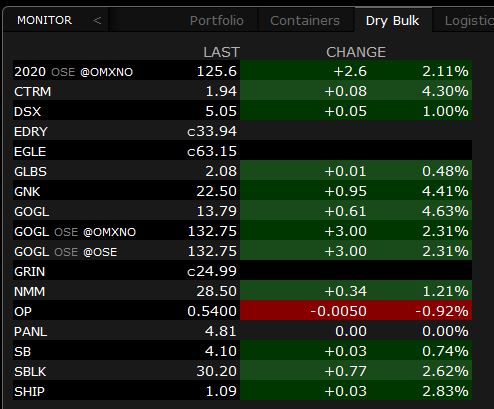Viewport: 494px width, 409px height.
Task: Select the 2020 OSE @OMXNO row
Action: click(x=242, y=70)
